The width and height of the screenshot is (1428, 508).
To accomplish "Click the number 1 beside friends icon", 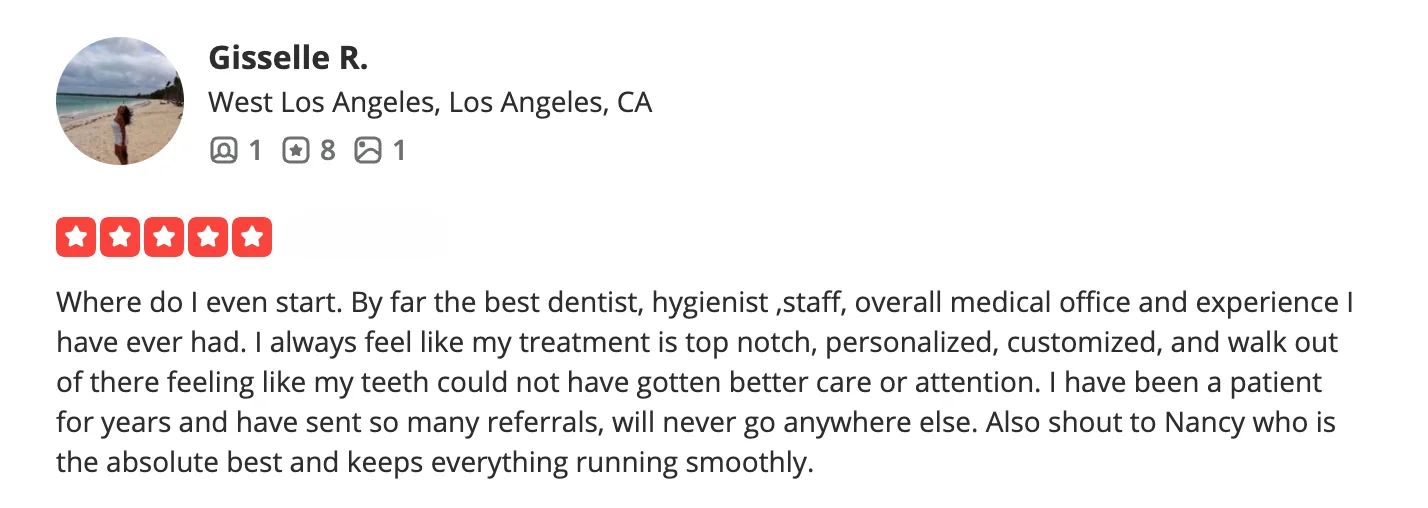I will tap(255, 151).
